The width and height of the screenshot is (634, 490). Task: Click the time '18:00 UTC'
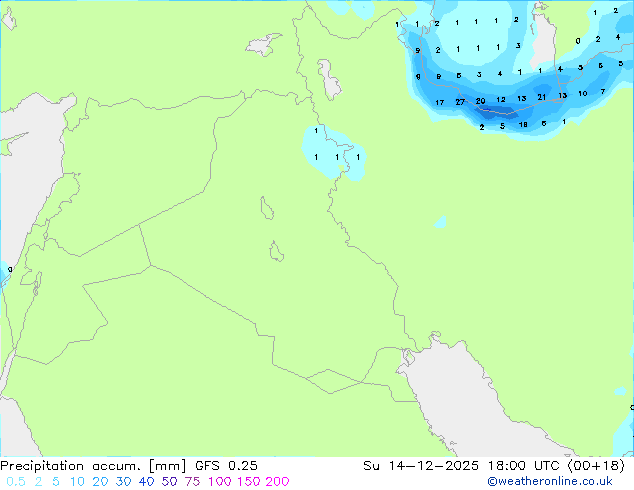pyautogui.click(x=524, y=466)
